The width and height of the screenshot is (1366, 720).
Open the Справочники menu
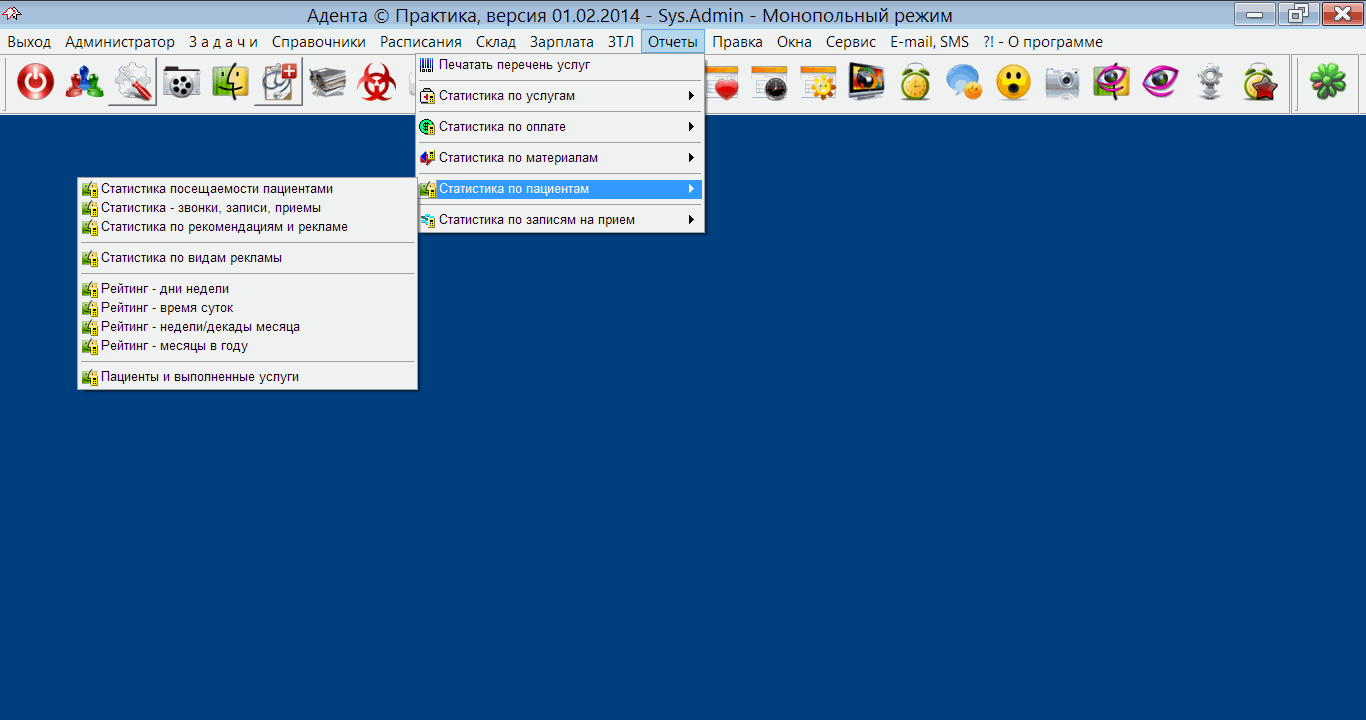318,42
